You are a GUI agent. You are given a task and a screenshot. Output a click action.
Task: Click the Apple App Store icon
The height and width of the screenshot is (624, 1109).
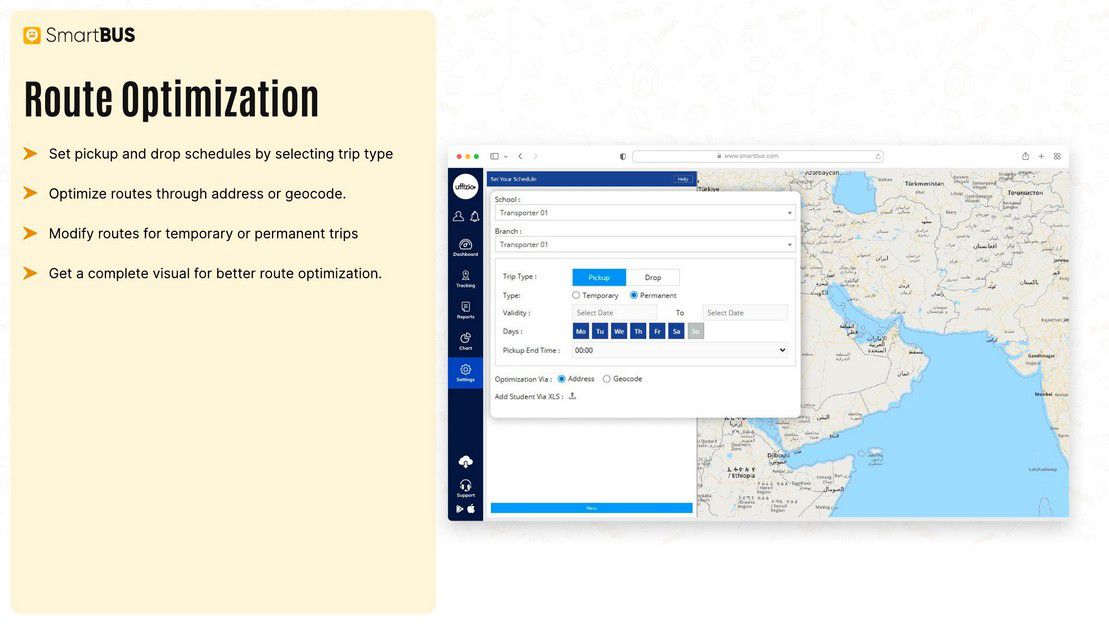click(x=472, y=509)
